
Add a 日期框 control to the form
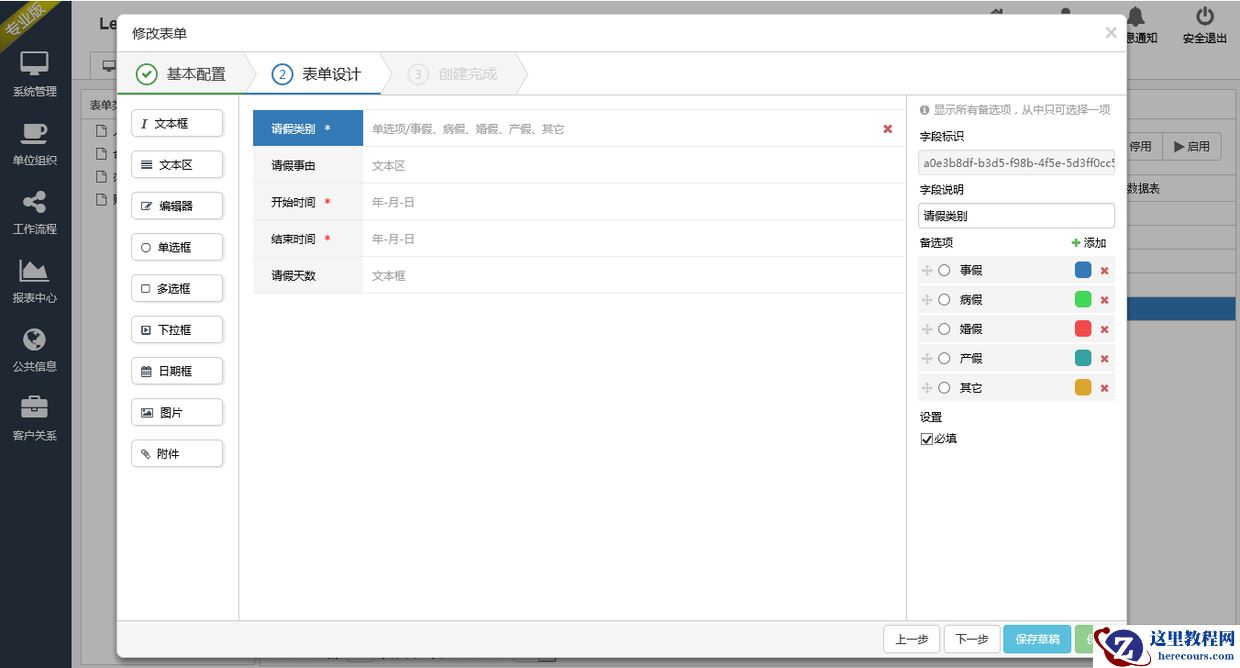pyautogui.click(x=177, y=371)
